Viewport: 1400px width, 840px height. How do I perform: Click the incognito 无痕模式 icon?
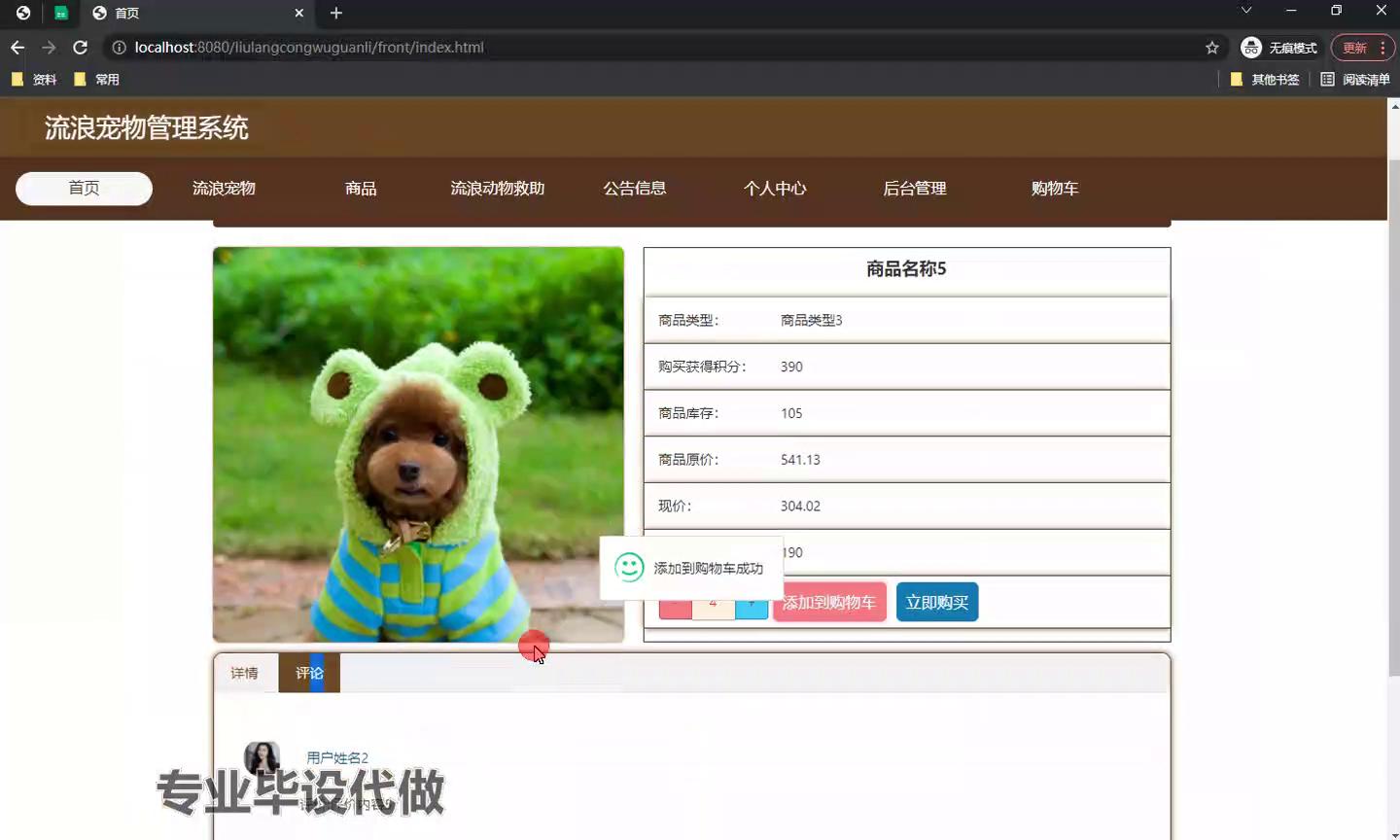click(1251, 48)
